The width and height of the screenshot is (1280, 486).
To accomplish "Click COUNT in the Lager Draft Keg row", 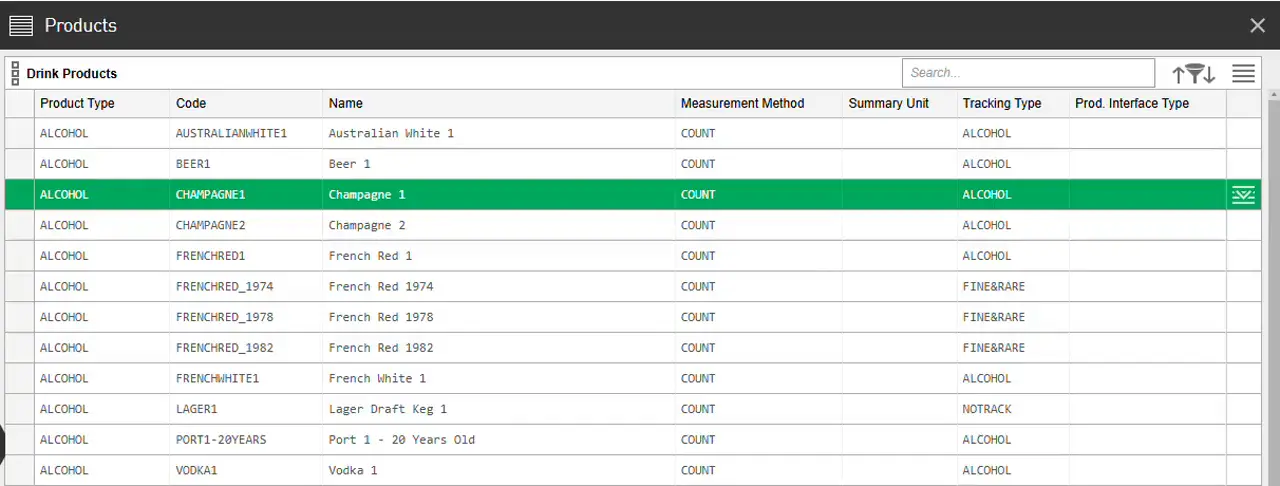I will click(x=759, y=409).
